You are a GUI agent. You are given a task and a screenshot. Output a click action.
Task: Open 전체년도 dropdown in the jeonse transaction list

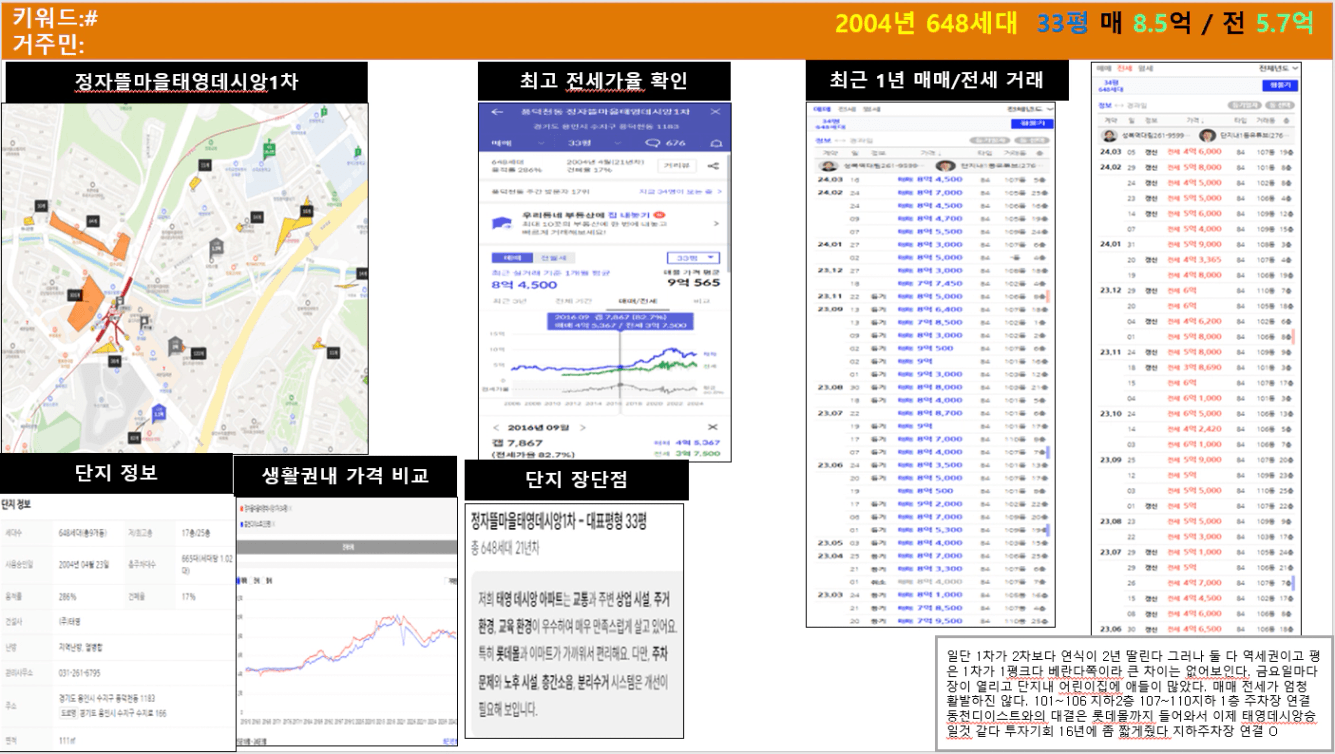point(1278,69)
